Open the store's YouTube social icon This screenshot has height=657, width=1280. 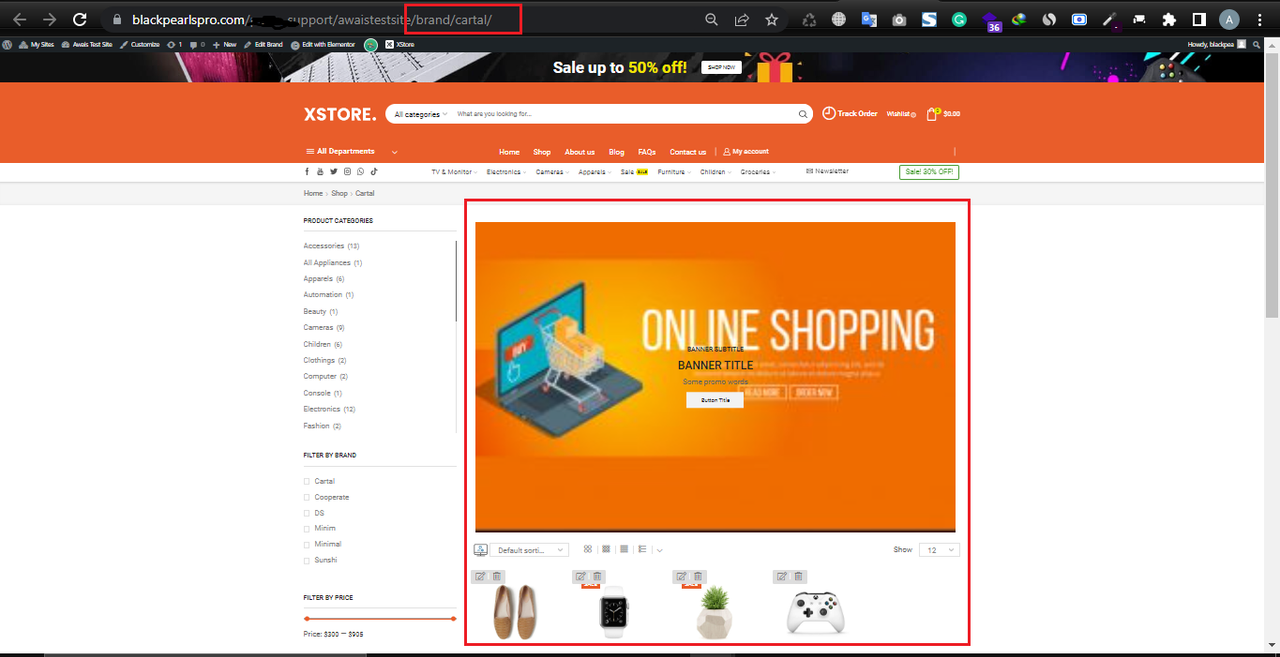[x=320, y=172]
